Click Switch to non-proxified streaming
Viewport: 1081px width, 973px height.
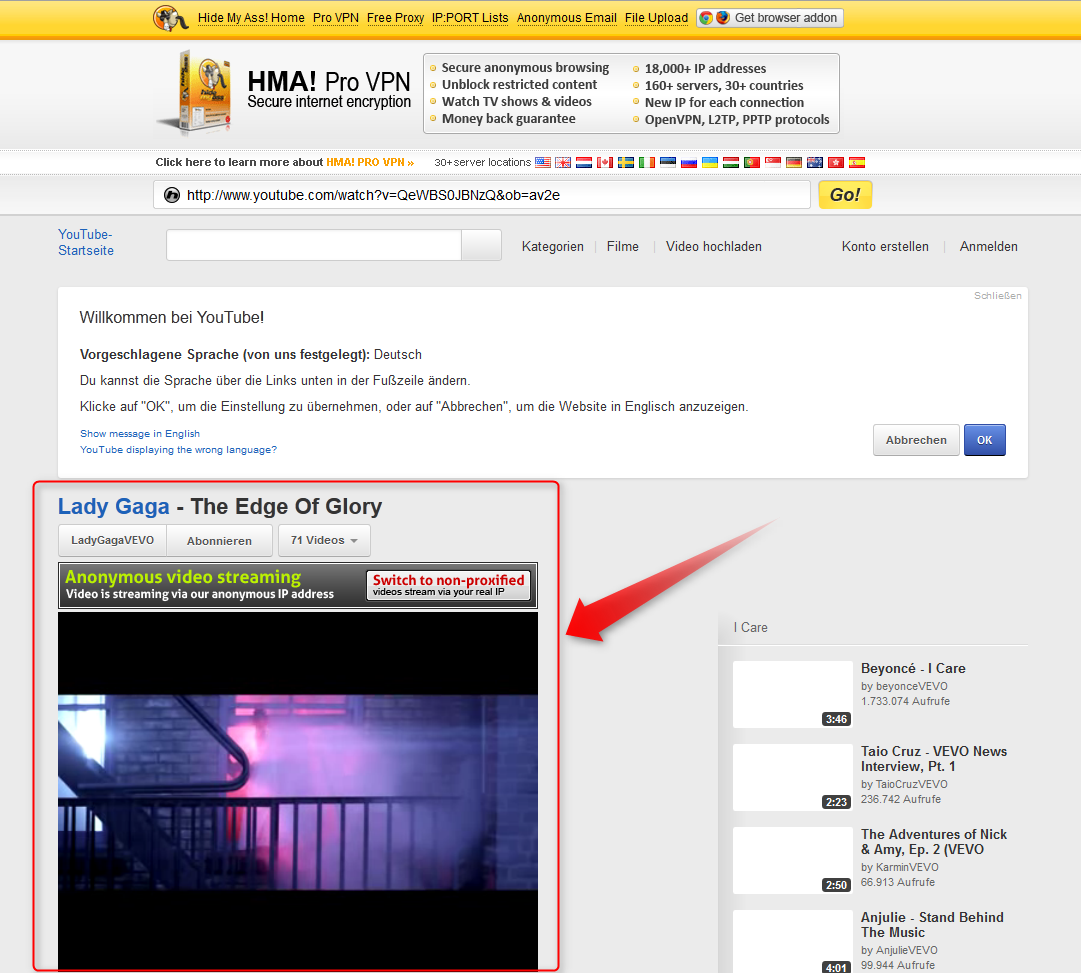tap(448, 585)
